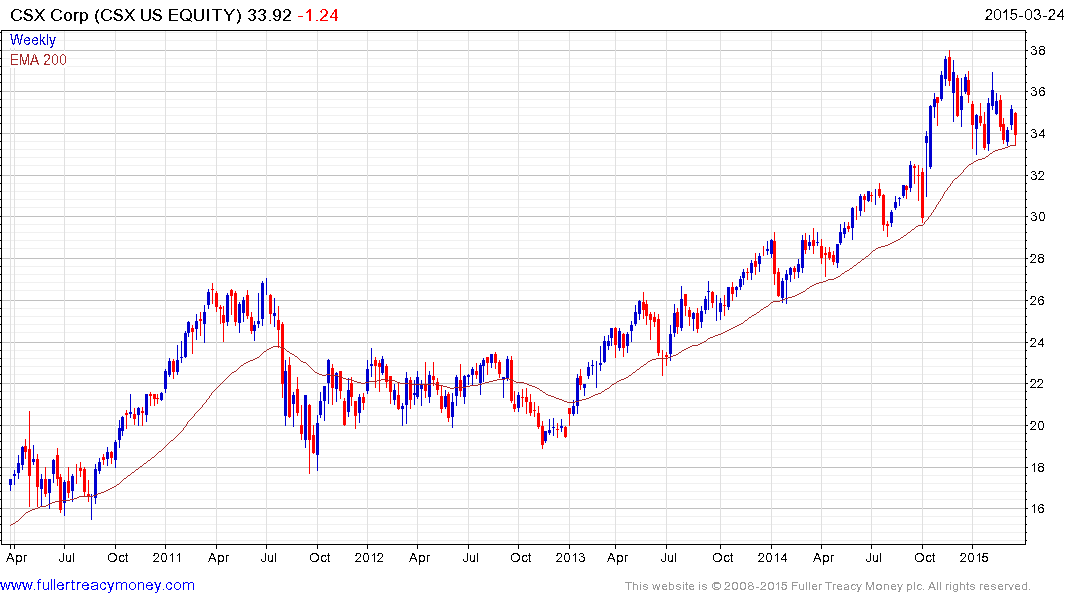Click the 2012 year label on time axis
This screenshot has width=1075, height=600.
pos(369,557)
